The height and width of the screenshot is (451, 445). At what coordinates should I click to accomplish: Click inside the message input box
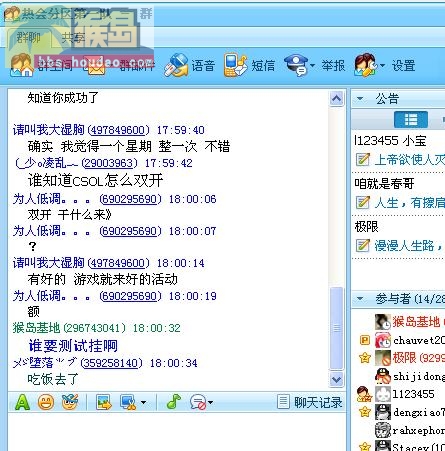point(177,432)
